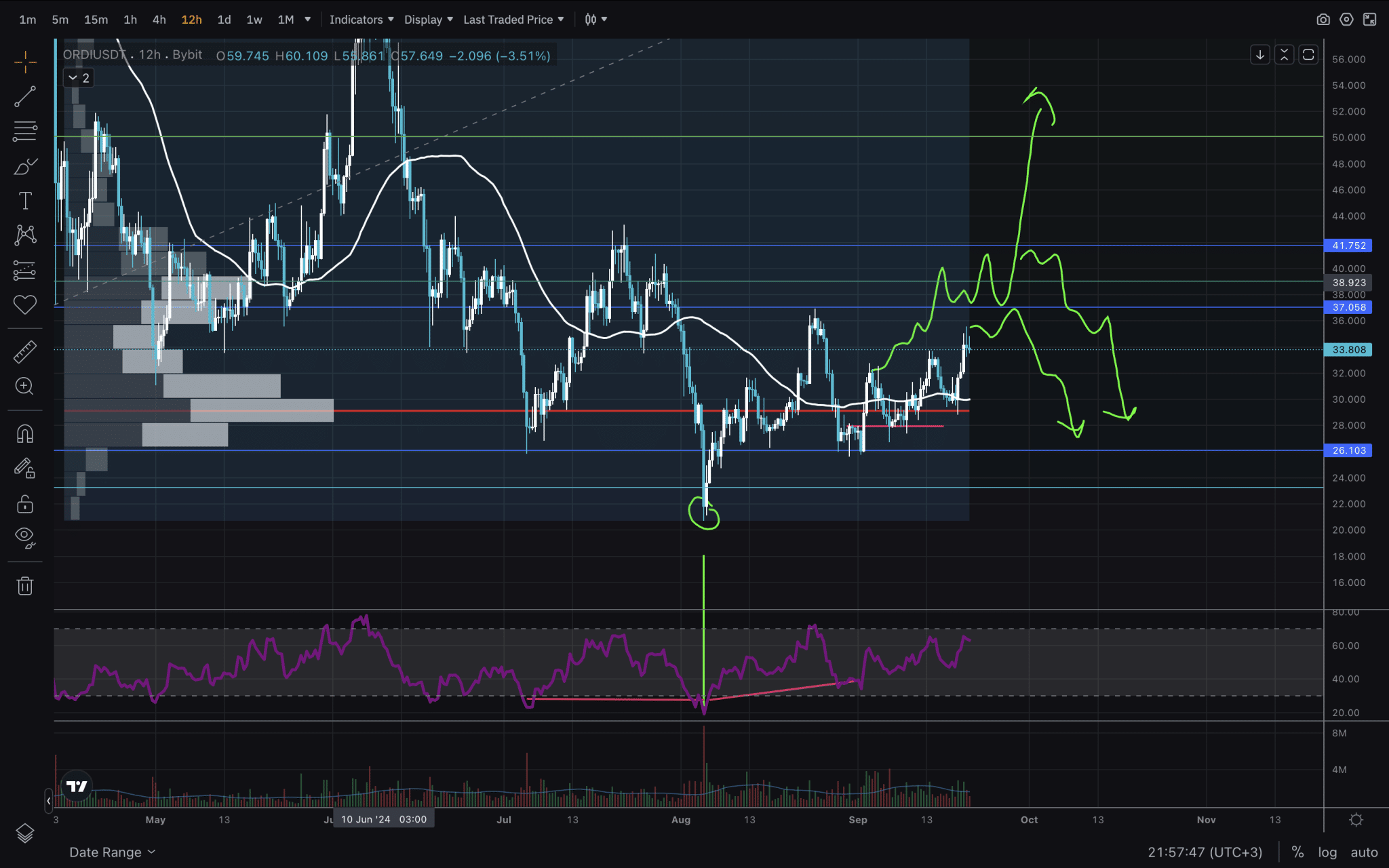Image resolution: width=1389 pixels, height=868 pixels.
Task: Toggle lock all drawings
Action: point(25,504)
